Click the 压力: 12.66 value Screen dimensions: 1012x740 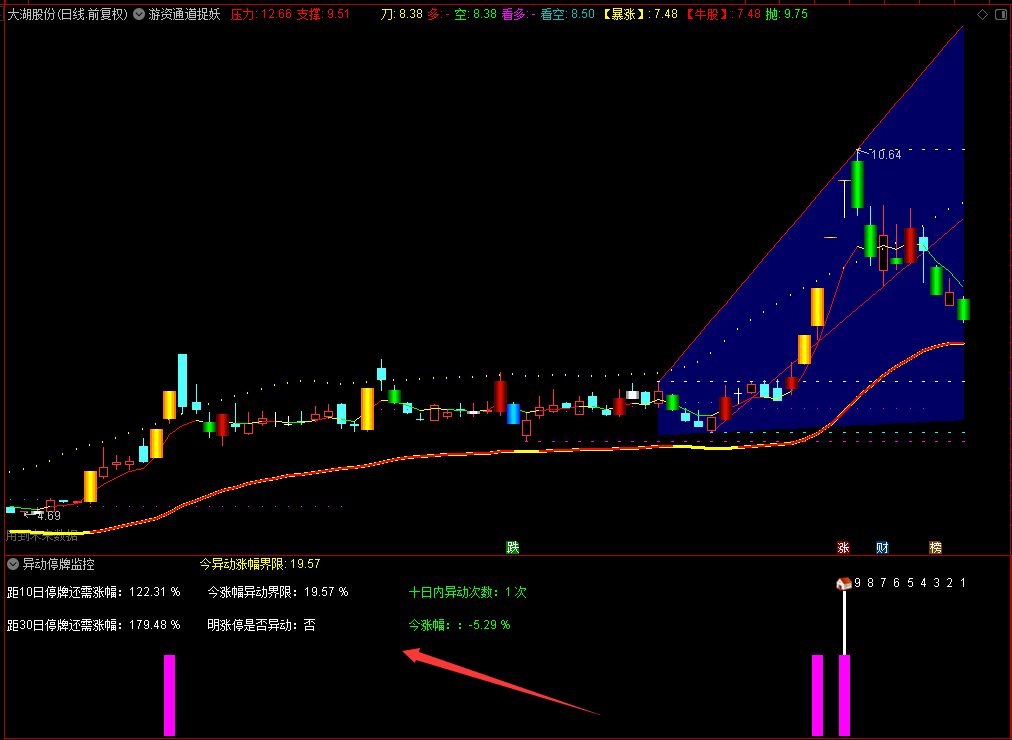261,14
